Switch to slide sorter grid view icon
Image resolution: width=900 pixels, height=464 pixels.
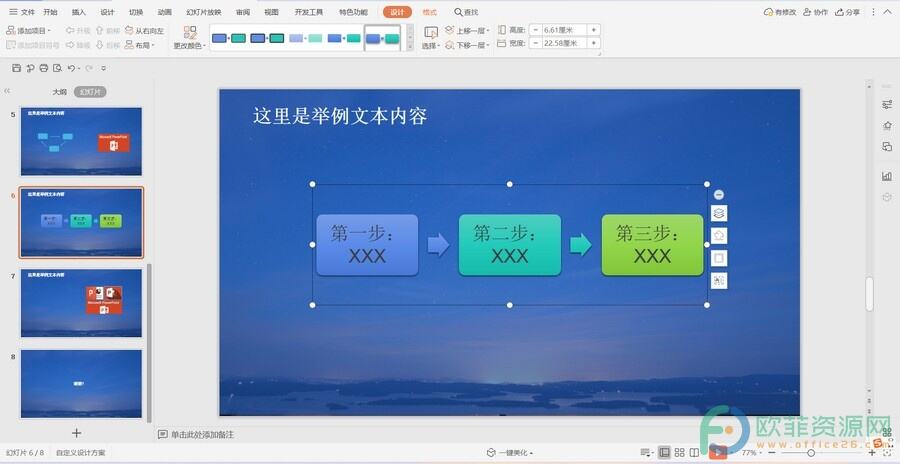pos(680,453)
